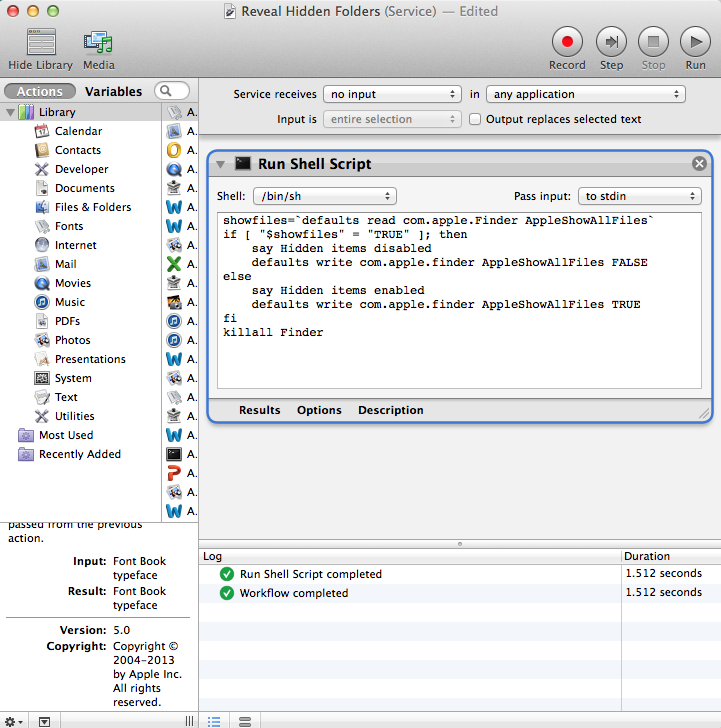Toggle the description pane button at bottom
Screen dimensions: 721x728
pos(44,722)
